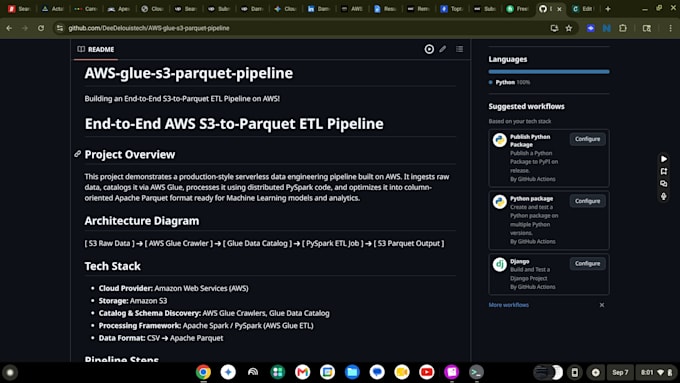
Task: Launch Gmail from the shelf
Action: 302,372
